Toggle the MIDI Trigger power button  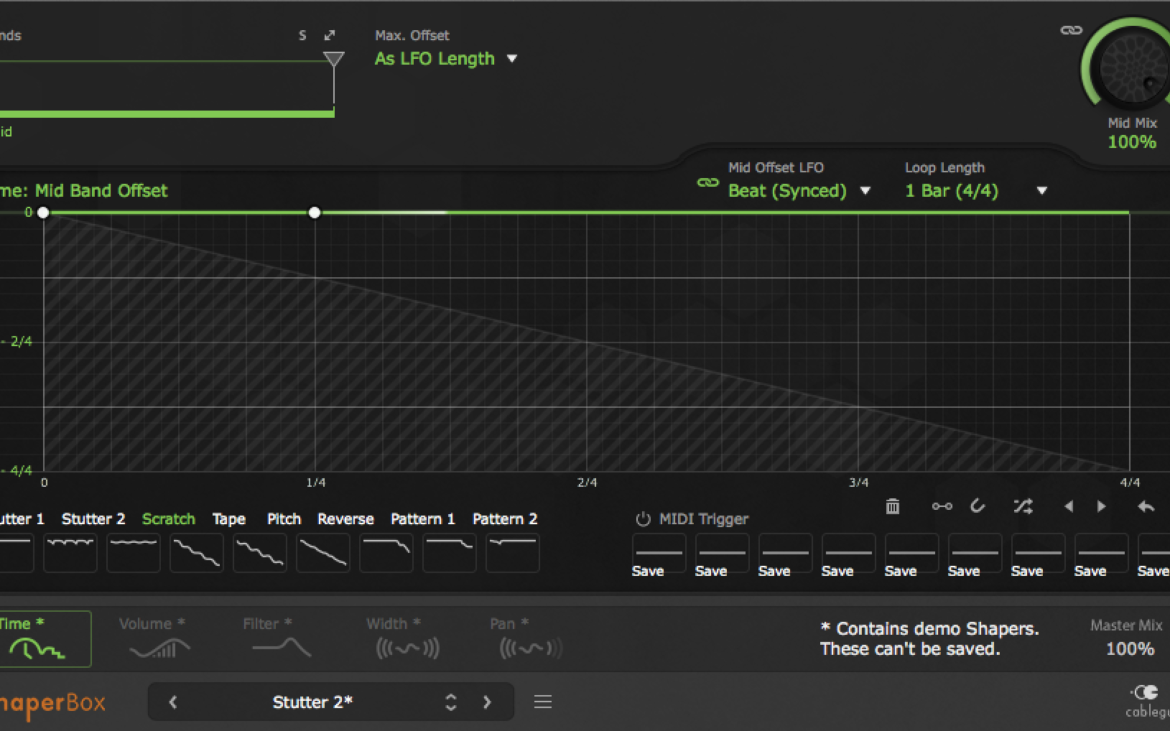[643, 519]
